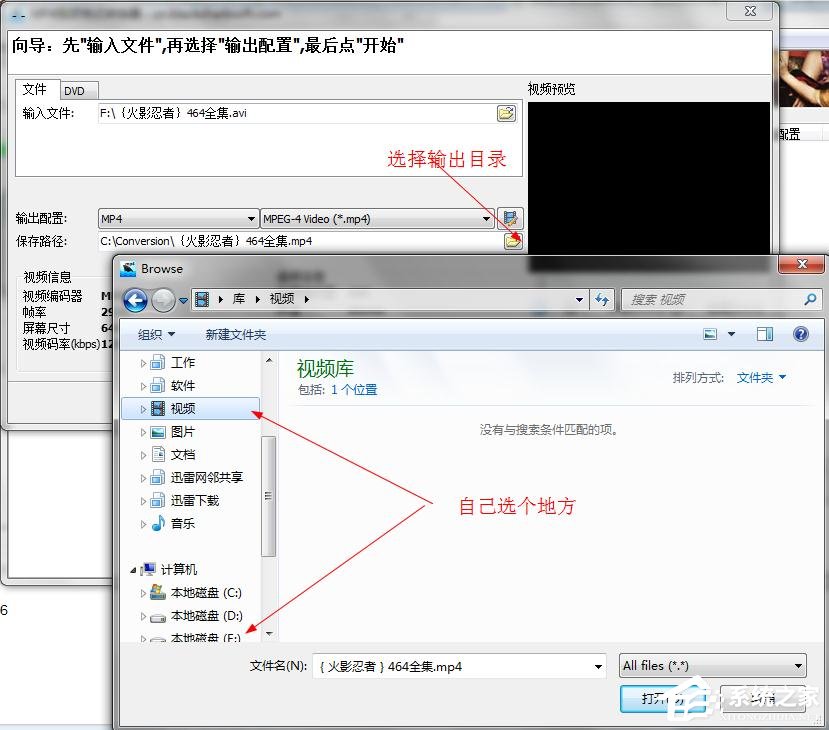Click the output profile edit settings icon

pyautogui.click(x=510, y=218)
